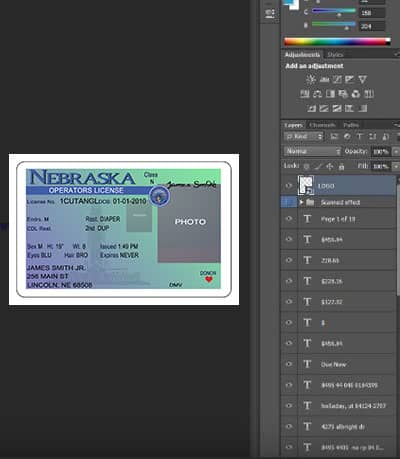Switch to the Layers tab
Image resolution: width=400 pixels, height=459 pixels.
[294, 125]
